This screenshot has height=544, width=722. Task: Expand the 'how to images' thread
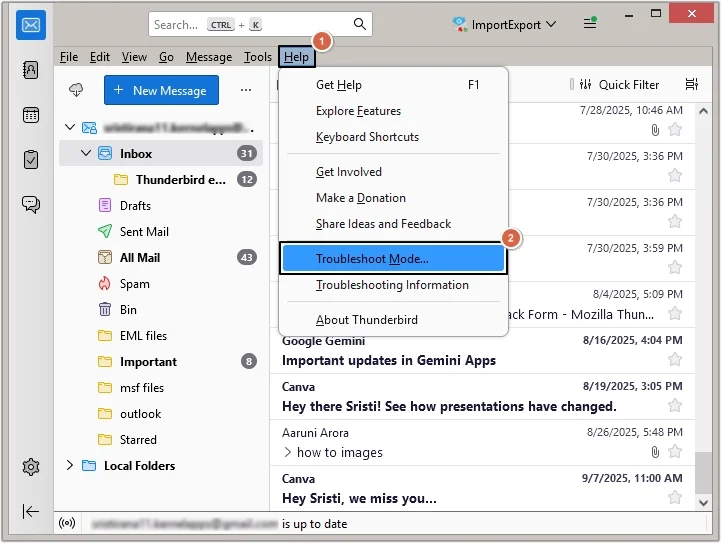tap(287, 452)
